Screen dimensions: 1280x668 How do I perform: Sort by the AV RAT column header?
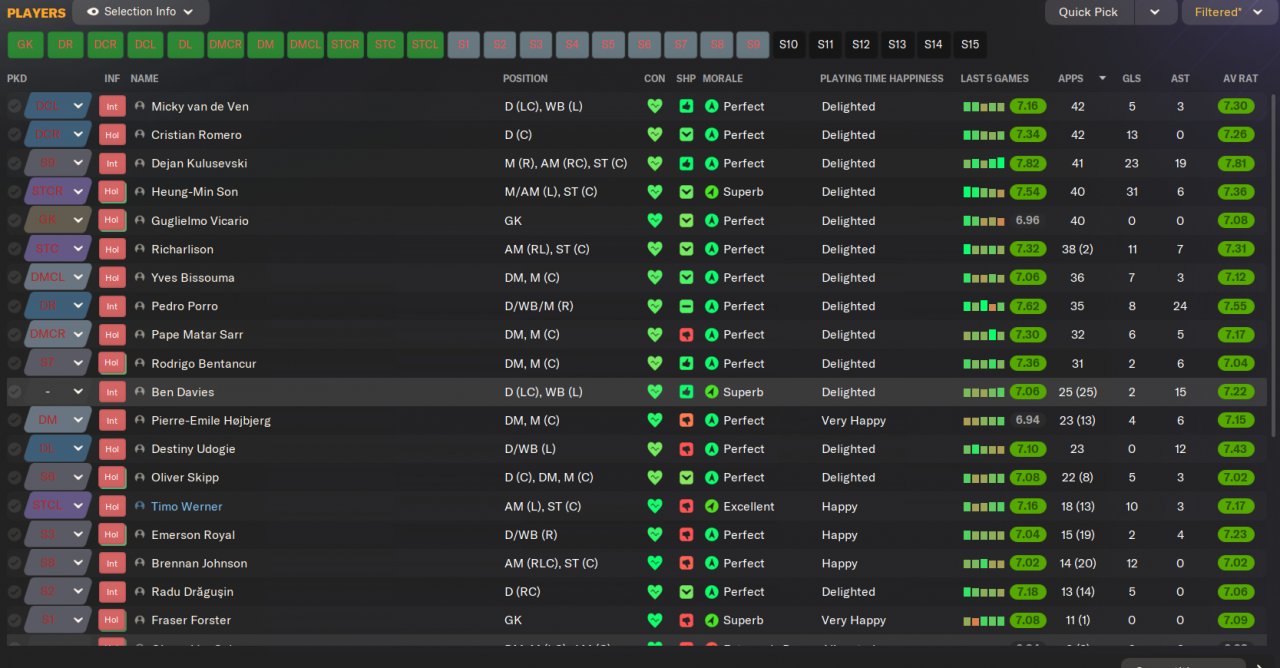point(1238,78)
